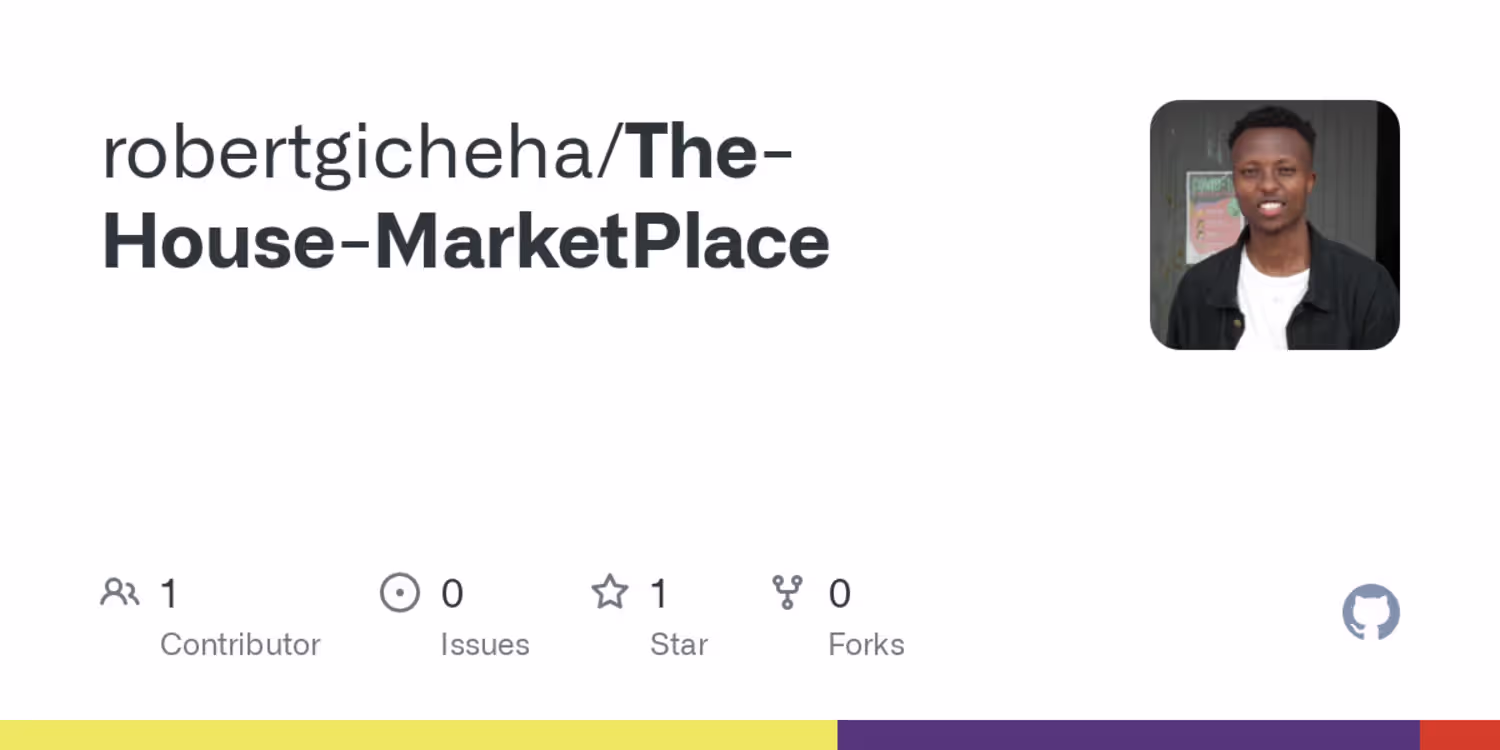Click the issues count number 0
The width and height of the screenshot is (1500, 750).
[x=452, y=594]
